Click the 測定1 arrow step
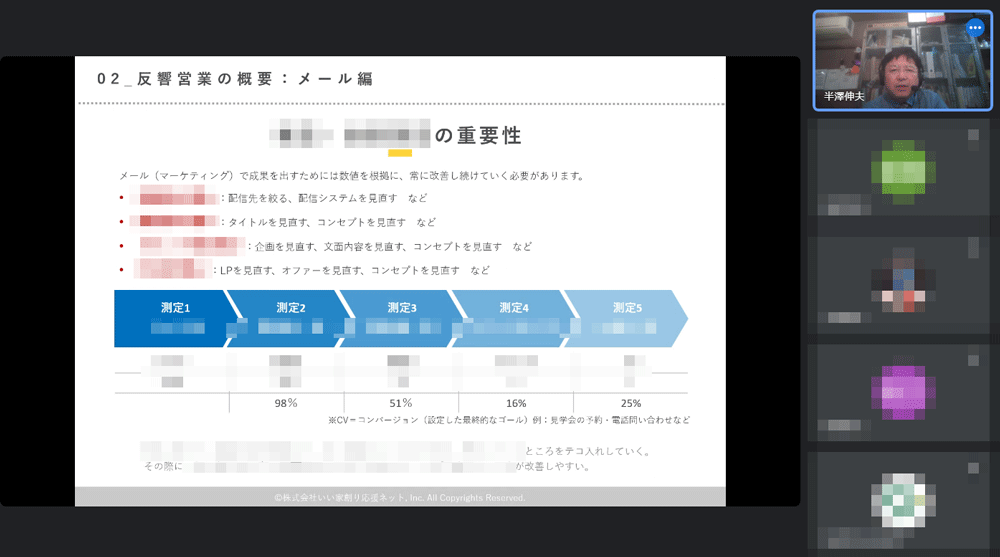The image size is (1000, 557). click(172, 318)
